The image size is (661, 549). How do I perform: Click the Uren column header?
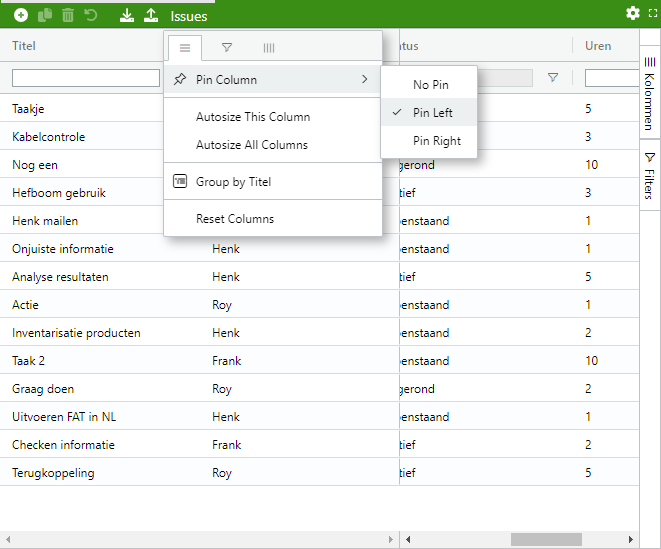pyautogui.click(x=598, y=46)
